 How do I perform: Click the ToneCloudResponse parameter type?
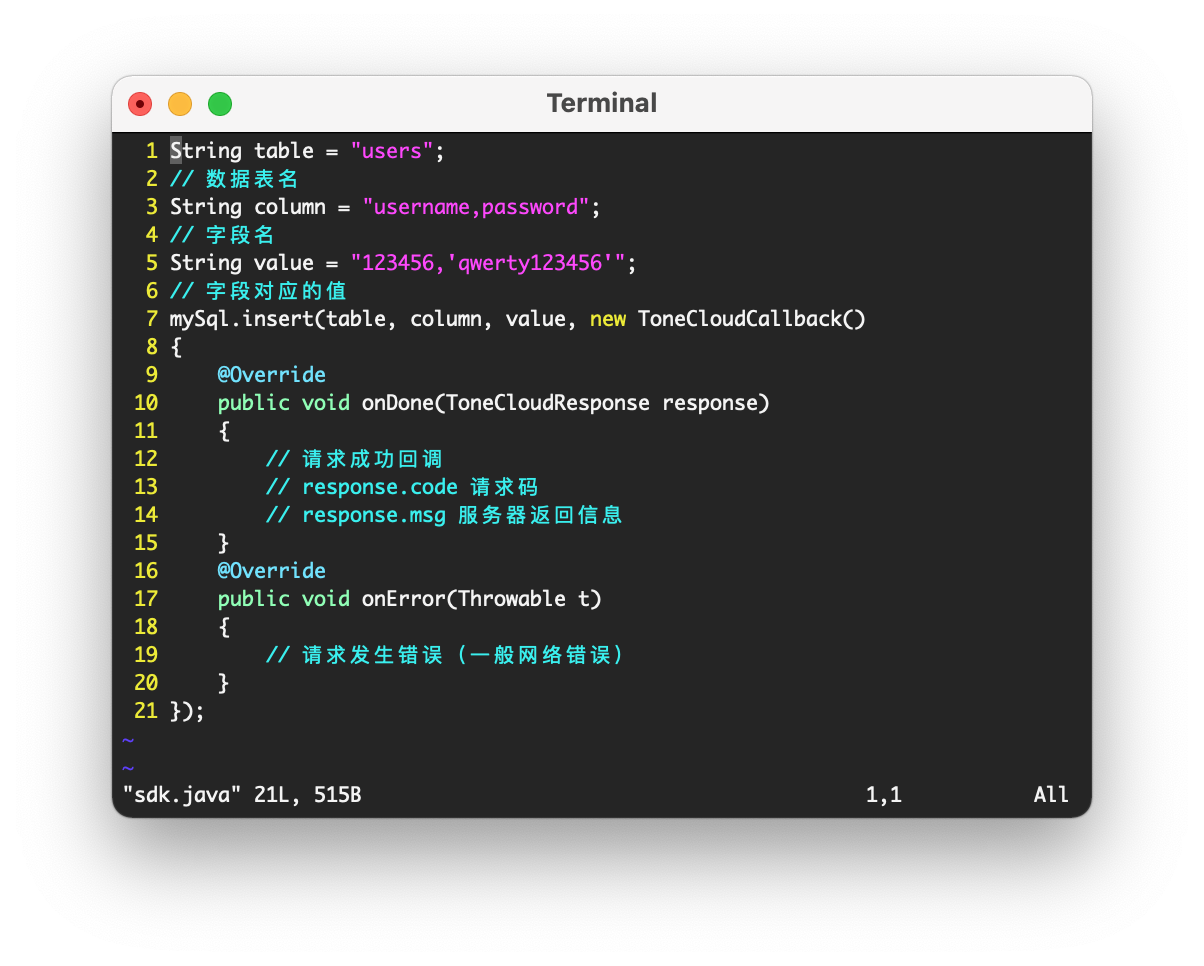[x=547, y=403]
